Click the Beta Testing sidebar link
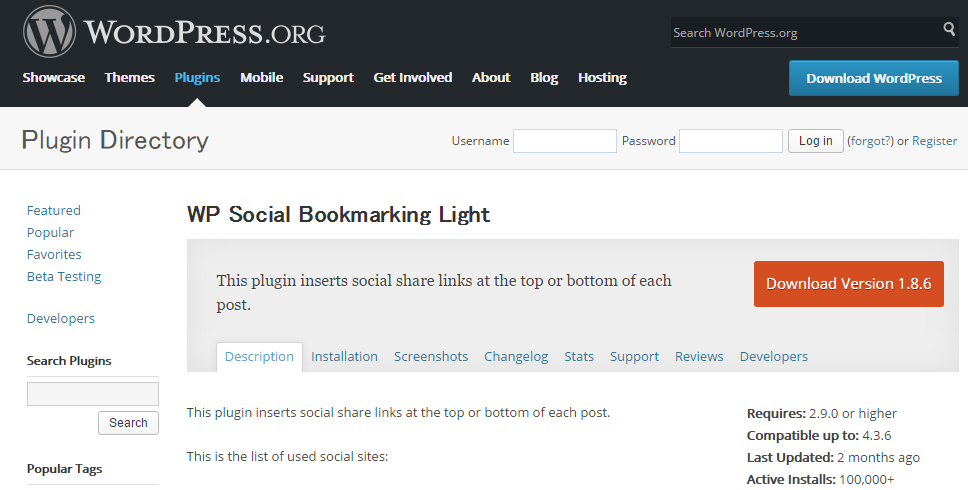968x490 pixels. tap(64, 276)
